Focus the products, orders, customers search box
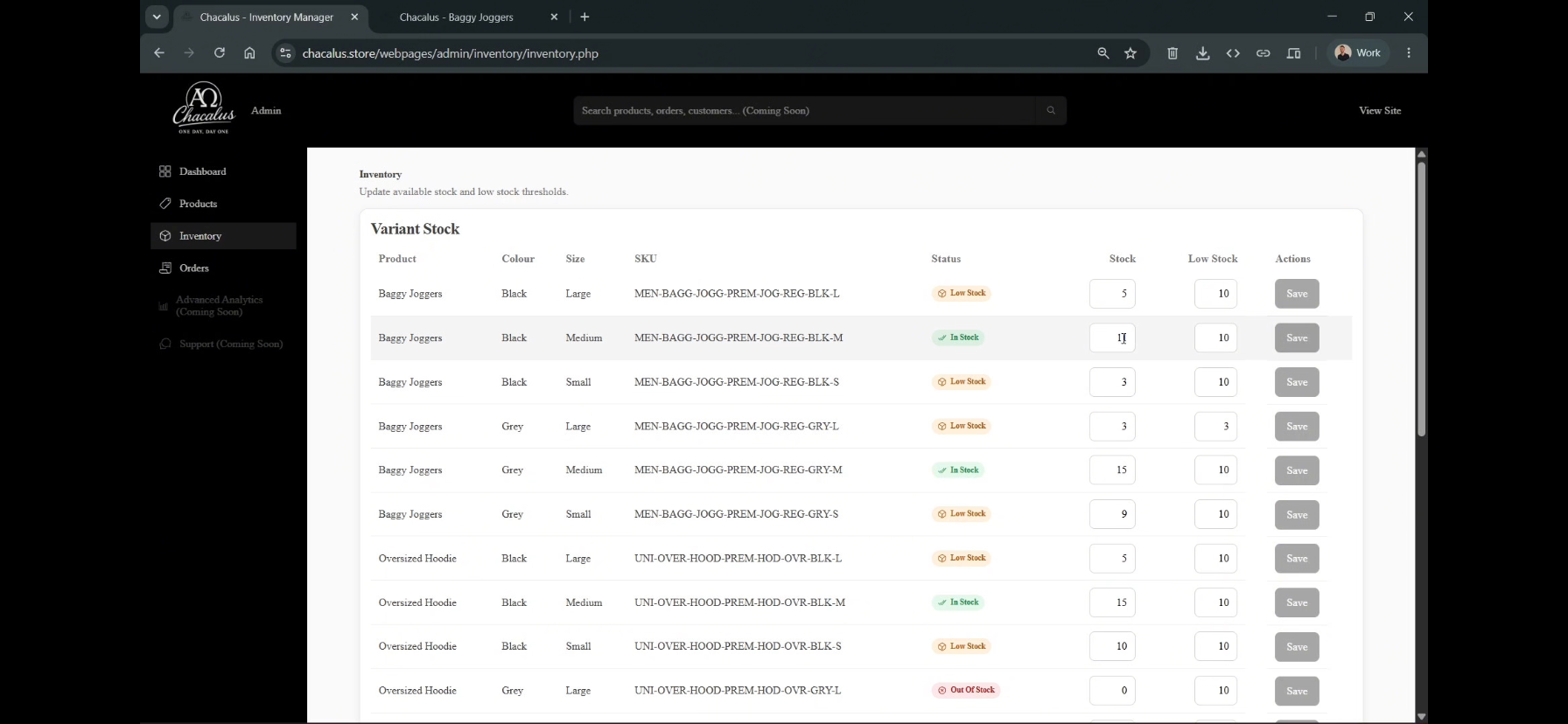This screenshot has width=1568, height=724. (x=805, y=111)
